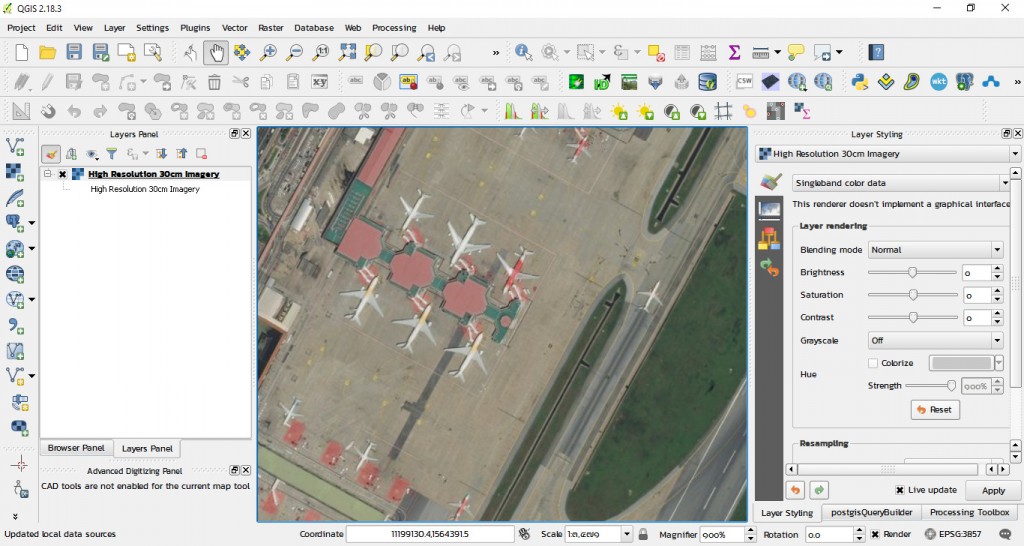Expand the Grayscale dropdown
Viewport: 1024px width, 546px height.
934,341
